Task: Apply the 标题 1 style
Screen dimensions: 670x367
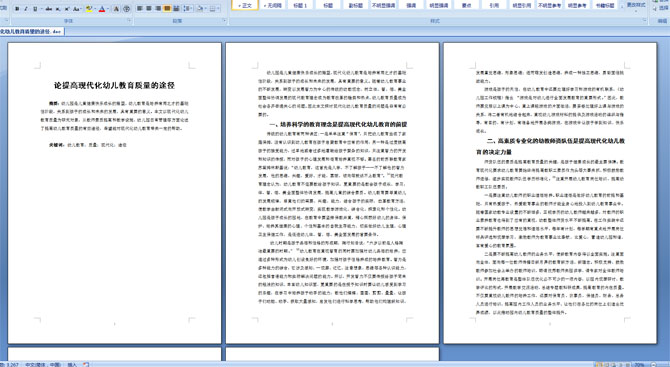Action: point(300,6)
